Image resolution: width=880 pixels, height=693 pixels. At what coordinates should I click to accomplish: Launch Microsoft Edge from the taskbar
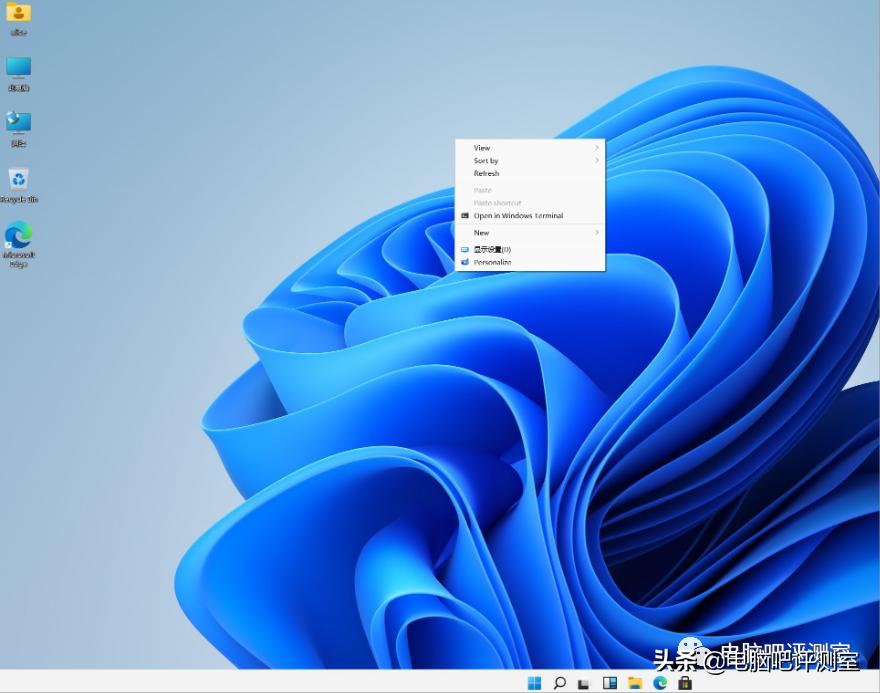click(659, 682)
